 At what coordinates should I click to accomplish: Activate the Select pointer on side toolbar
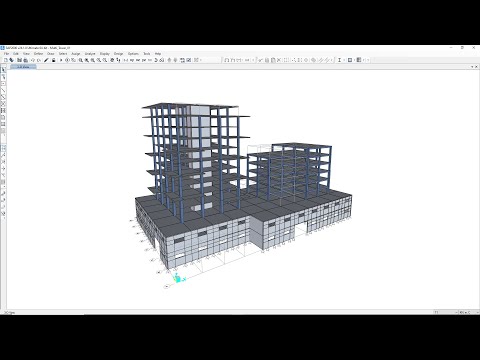click(3, 70)
